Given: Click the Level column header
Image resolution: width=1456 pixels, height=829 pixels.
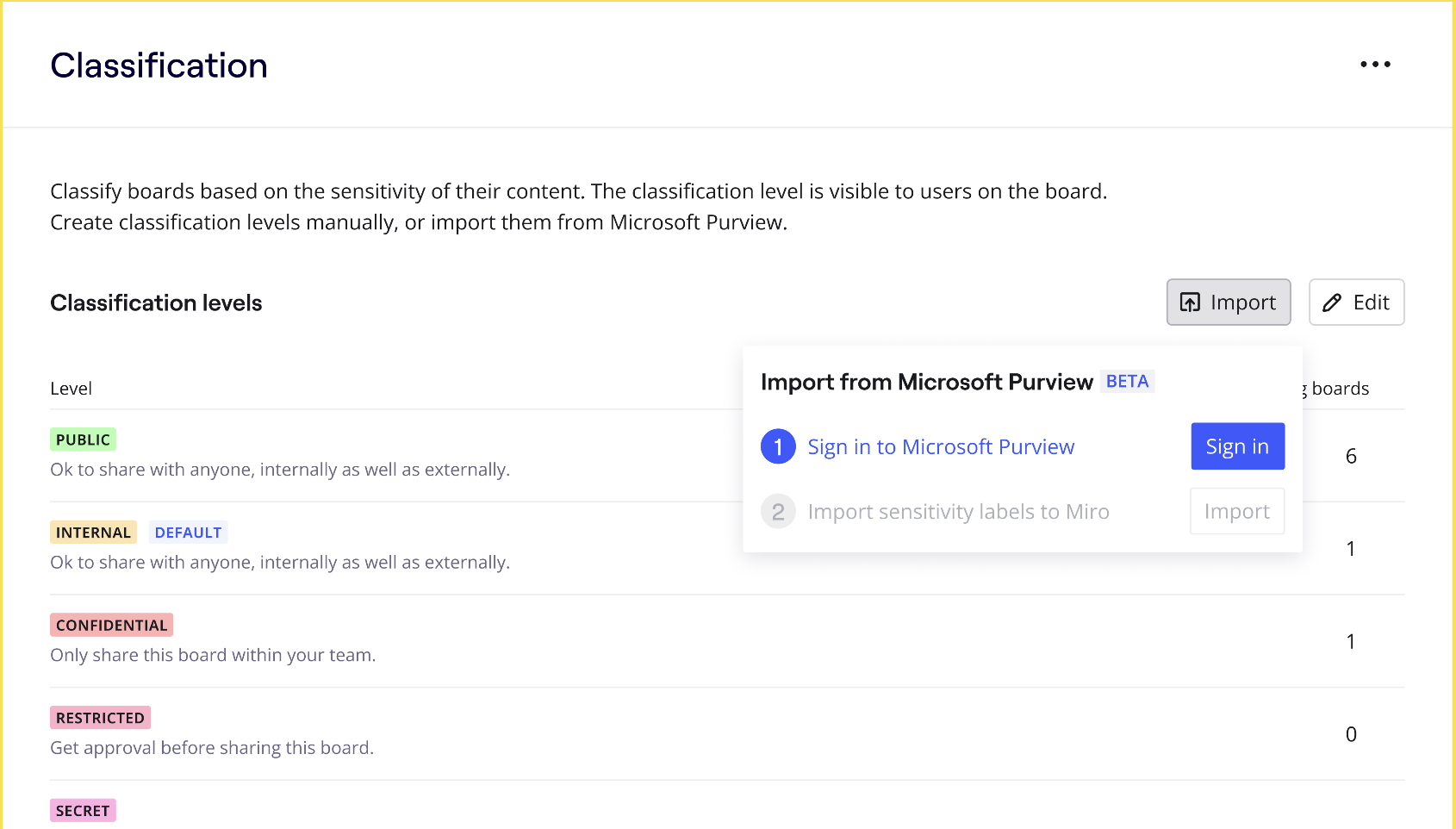Looking at the screenshot, I should 71,389.
